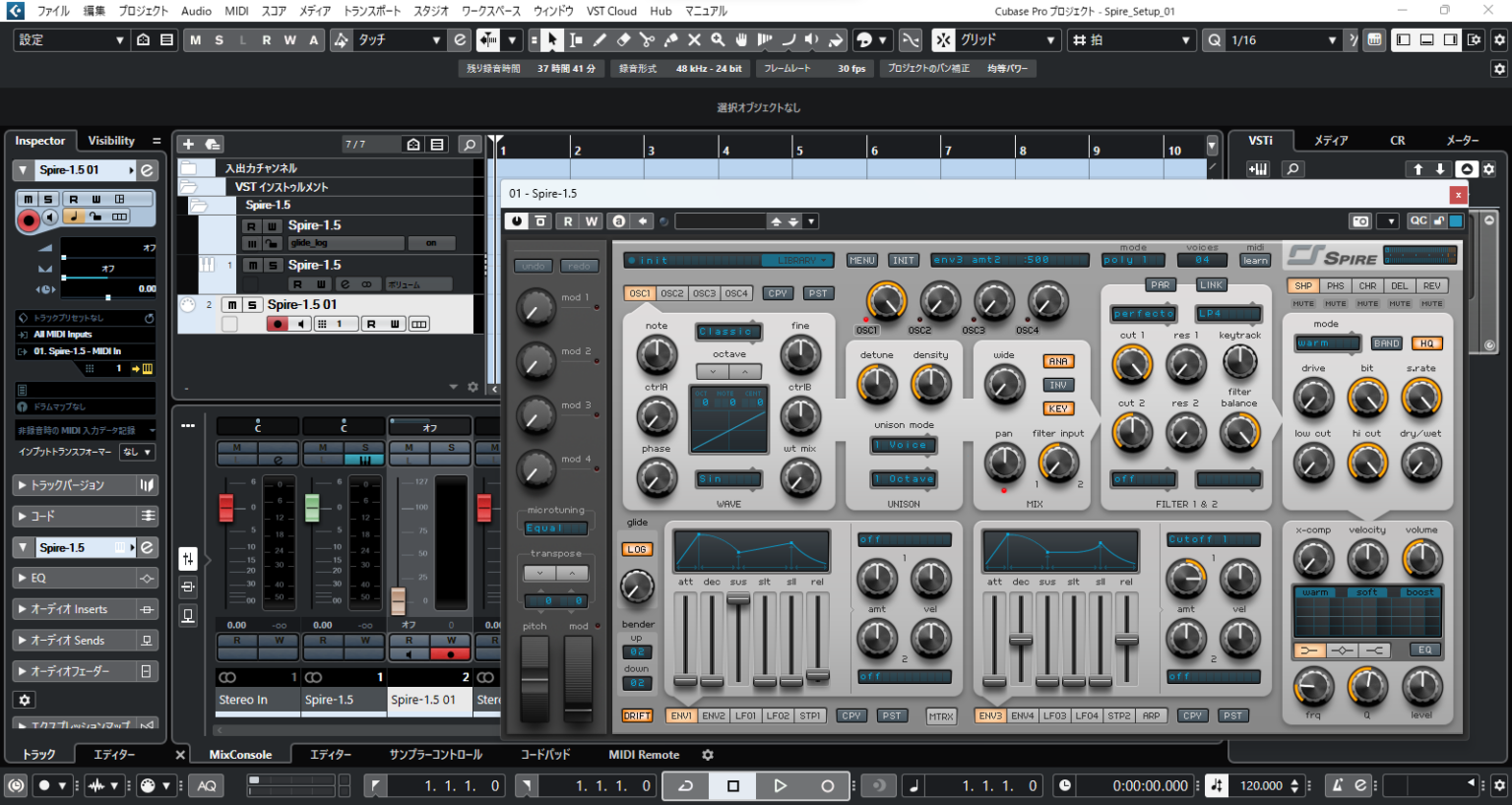Toggle the Cycle loop button
This screenshot has width=1512, height=805.
pyautogui.click(x=685, y=785)
